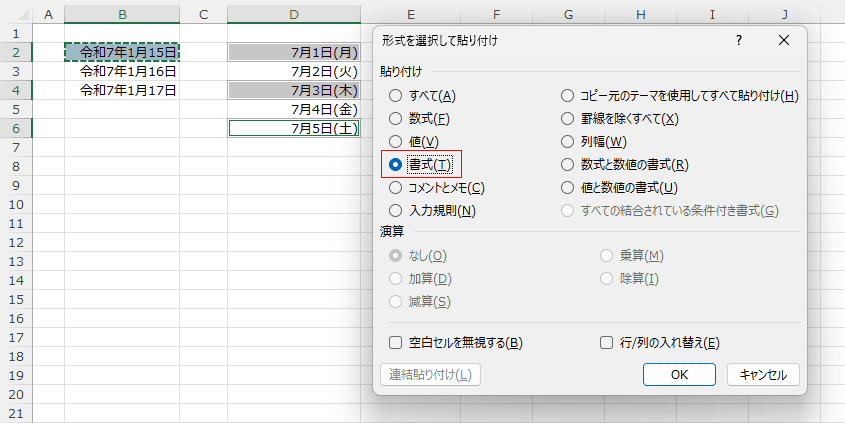Image resolution: width=845 pixels, height=423 pixels.
Task: Choose the 値(V) radio button
Action: (x=395, y=142)
